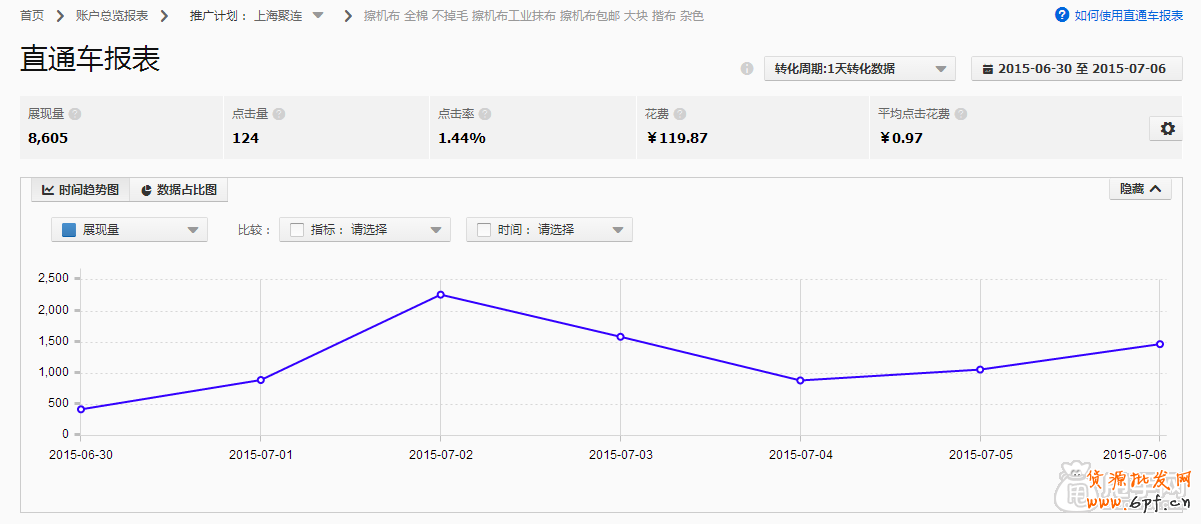
Task: Switch to the 时间趋势图 tab
Action: pyautogui.click(x=80, y=189)
